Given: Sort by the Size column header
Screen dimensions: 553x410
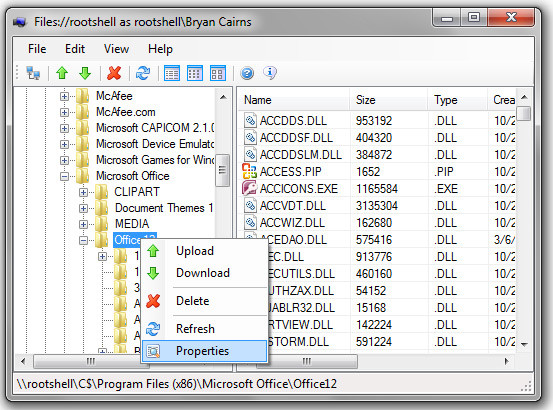Looking at the screenshot, I should (389, 100).
